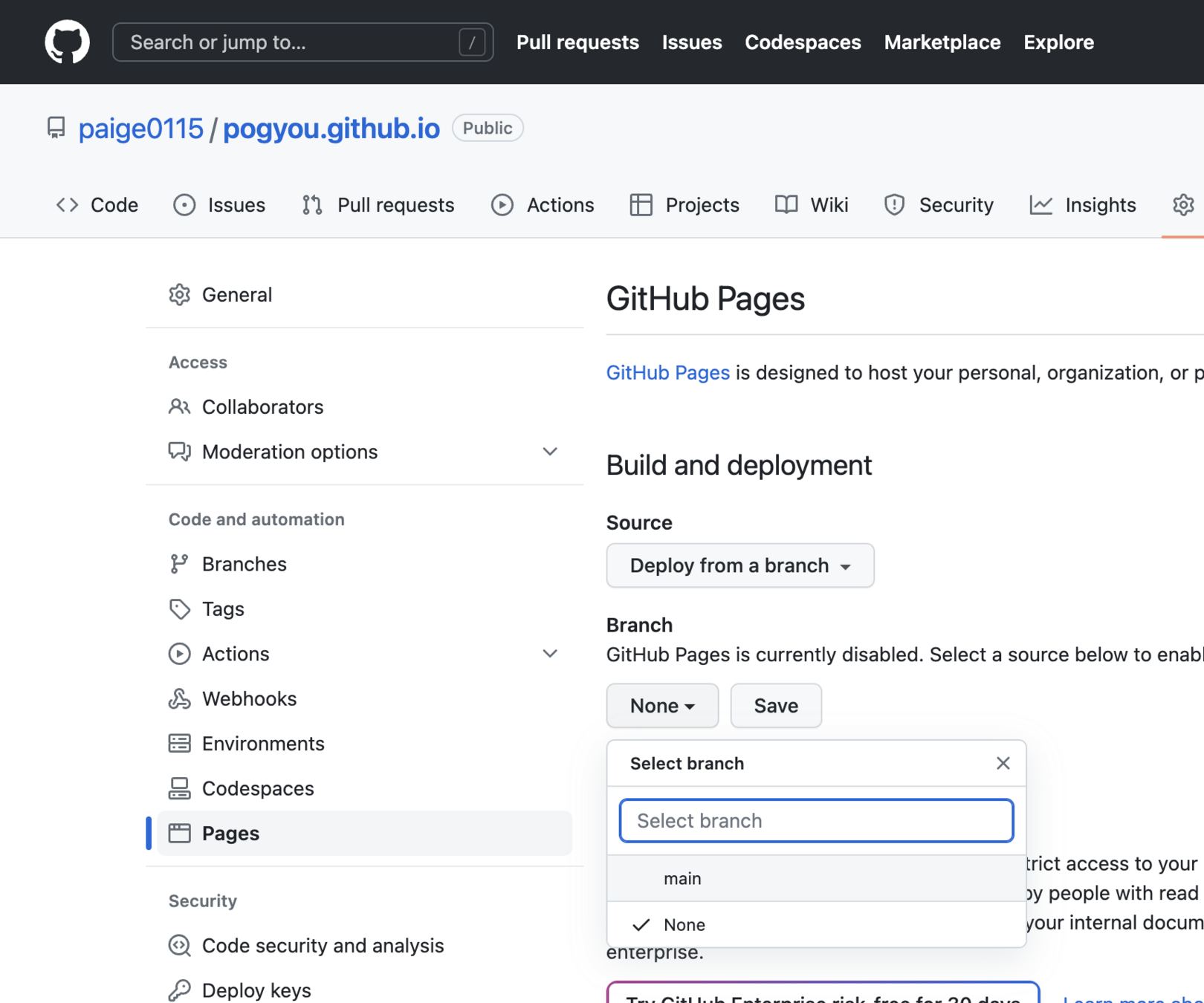Click the Code security and analysis icon
The height and width of the screenshot is (1003, 1204).
(179, 945)
